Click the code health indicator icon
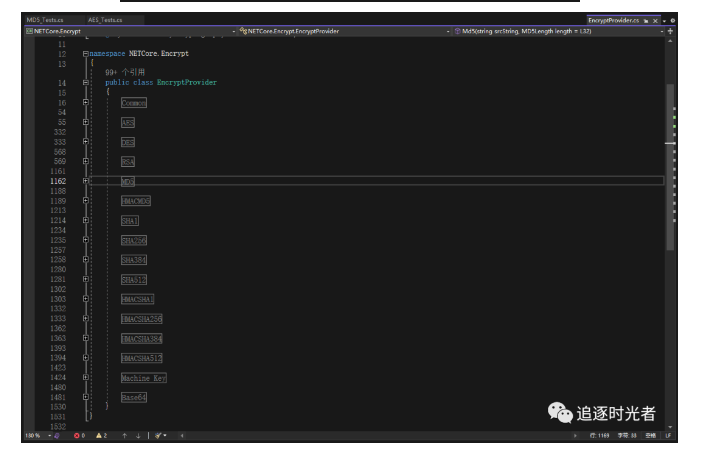The image size is (706, 457). (57, 435)
